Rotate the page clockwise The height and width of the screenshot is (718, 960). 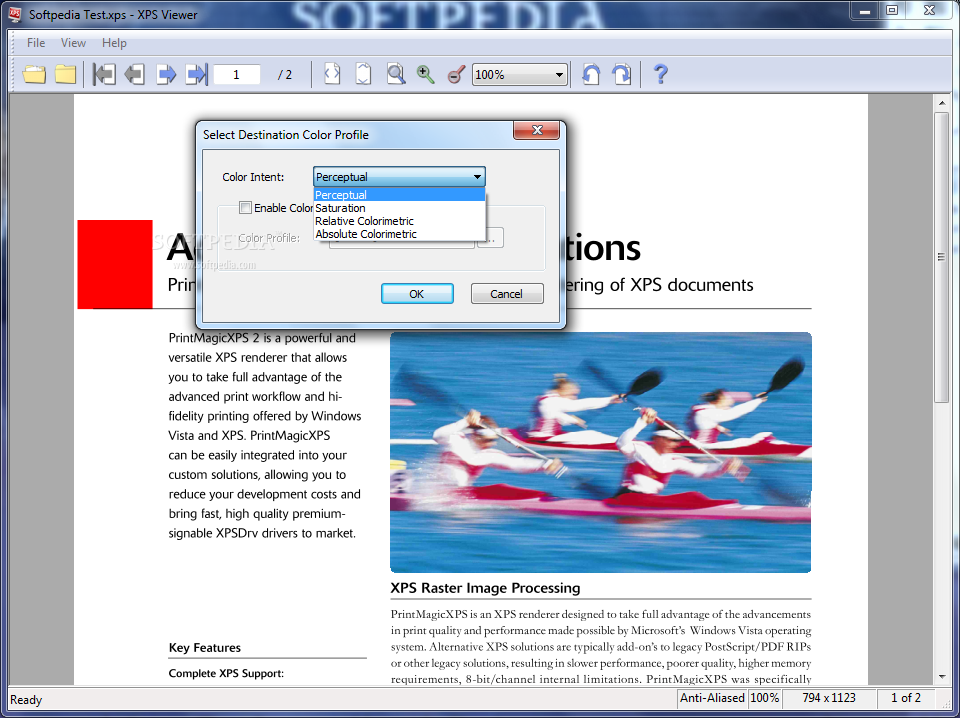(x=621, y=74)
